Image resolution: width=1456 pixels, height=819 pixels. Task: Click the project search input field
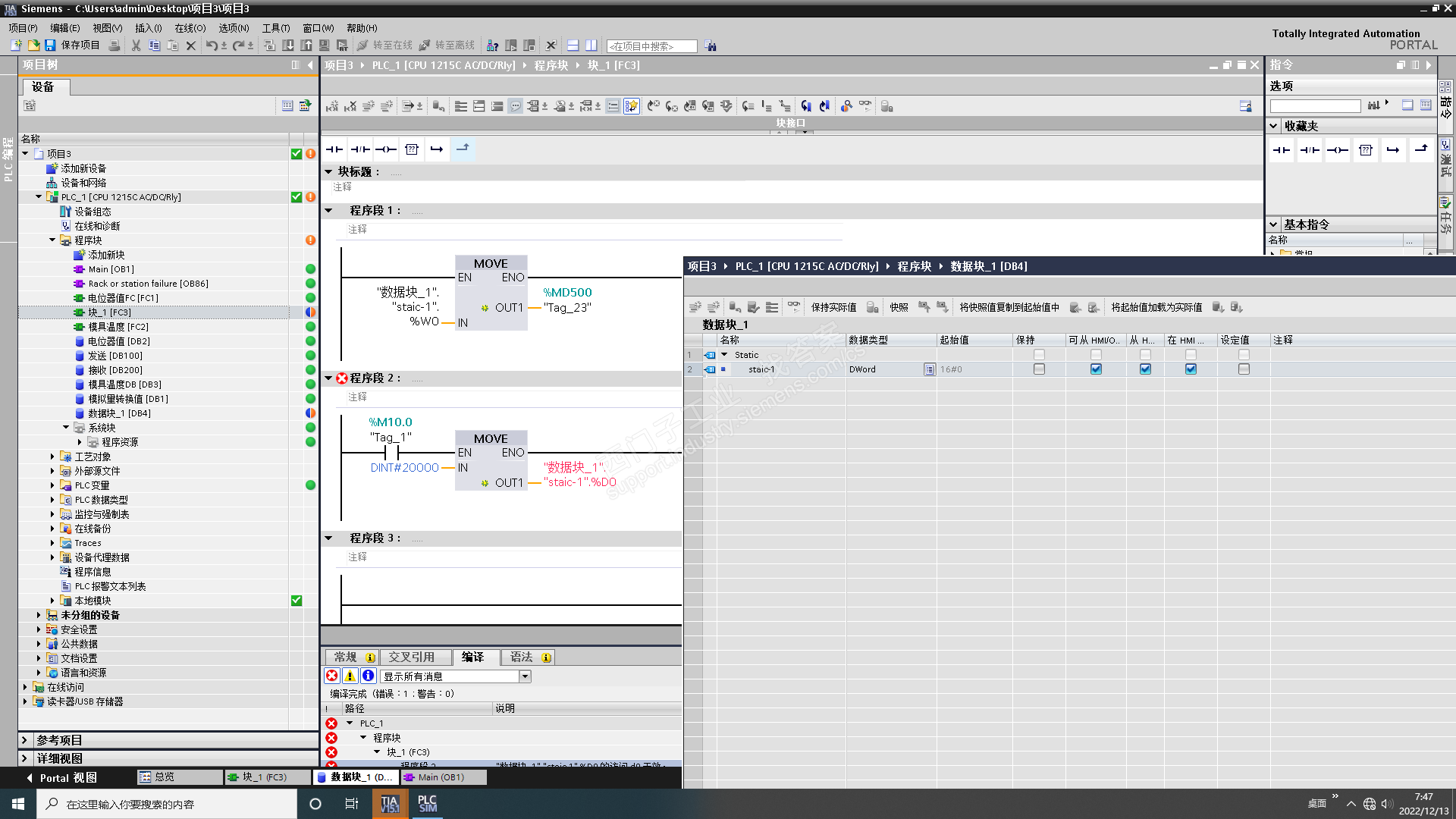651,46
